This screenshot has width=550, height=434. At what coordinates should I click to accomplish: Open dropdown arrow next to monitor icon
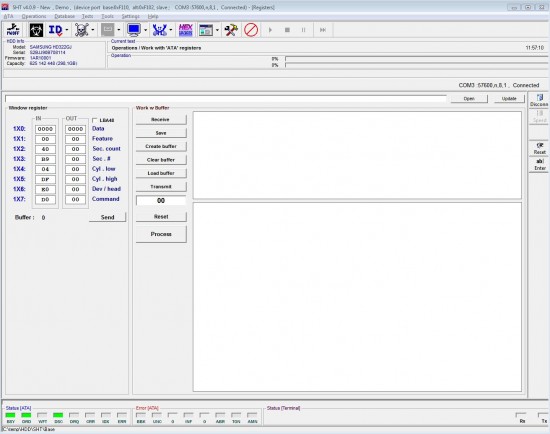(x=145, y=30)
